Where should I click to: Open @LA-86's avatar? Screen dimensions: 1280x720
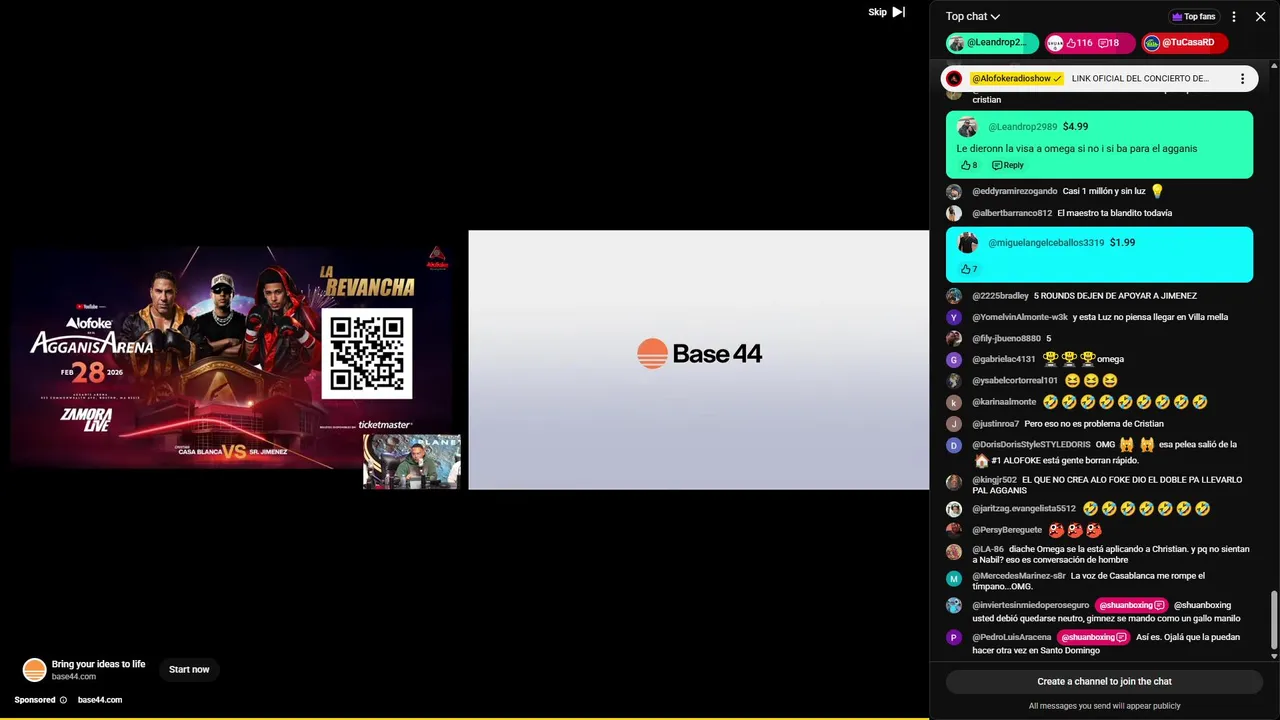[954, 551]
